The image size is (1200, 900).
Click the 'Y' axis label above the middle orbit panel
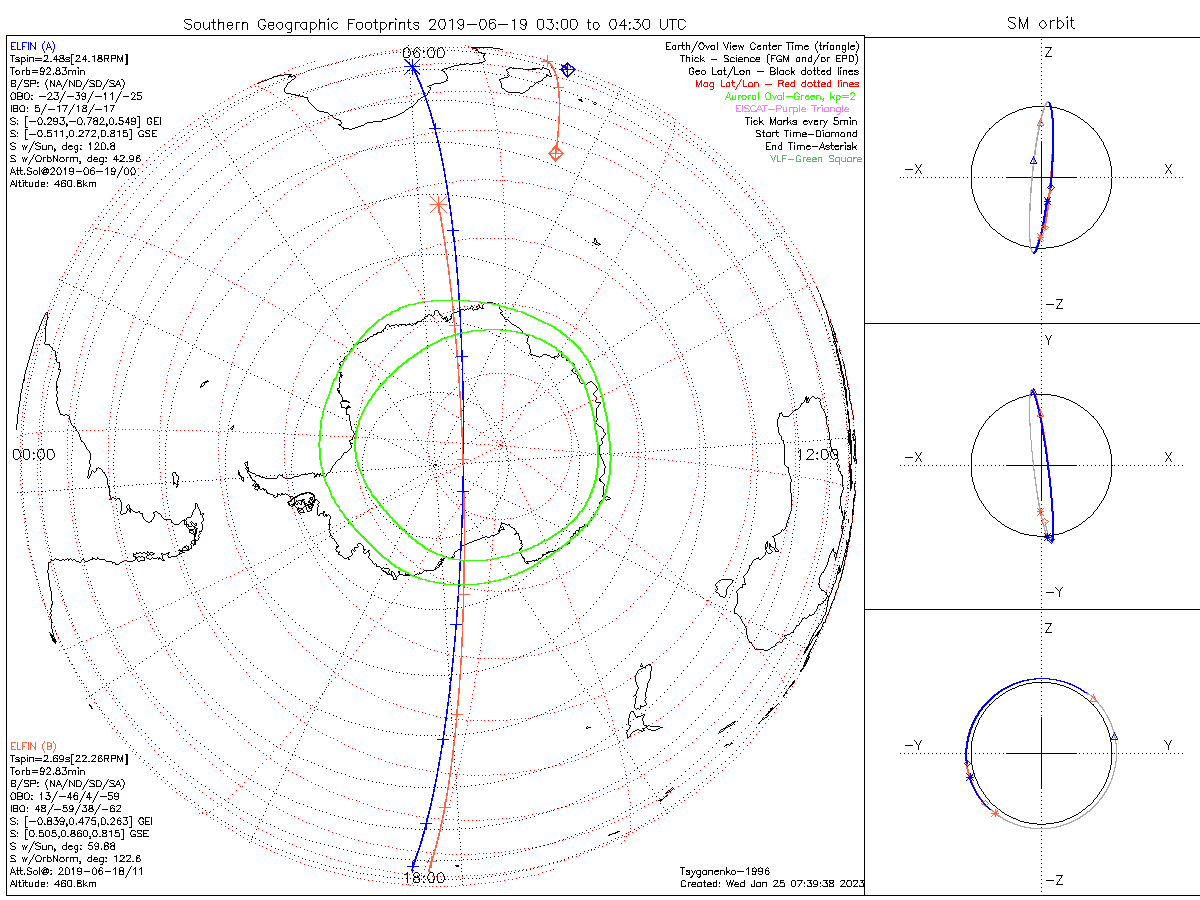1049,341
